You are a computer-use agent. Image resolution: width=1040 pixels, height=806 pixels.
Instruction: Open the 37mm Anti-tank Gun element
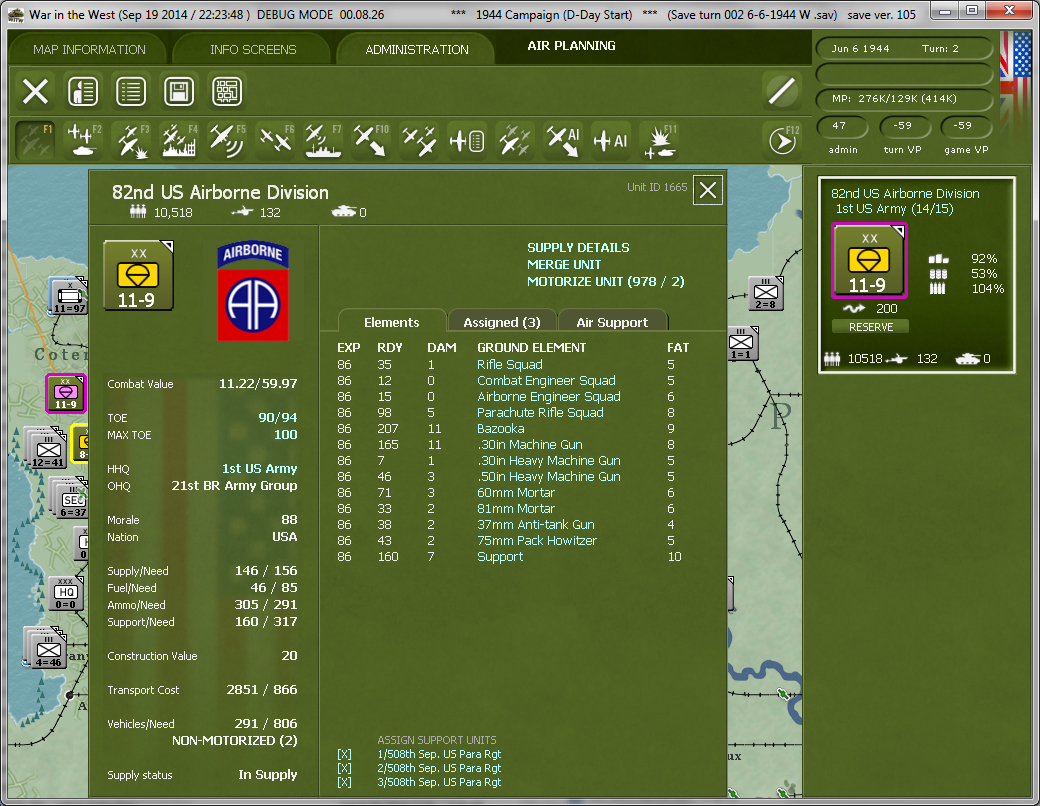[x=535, y=525]
